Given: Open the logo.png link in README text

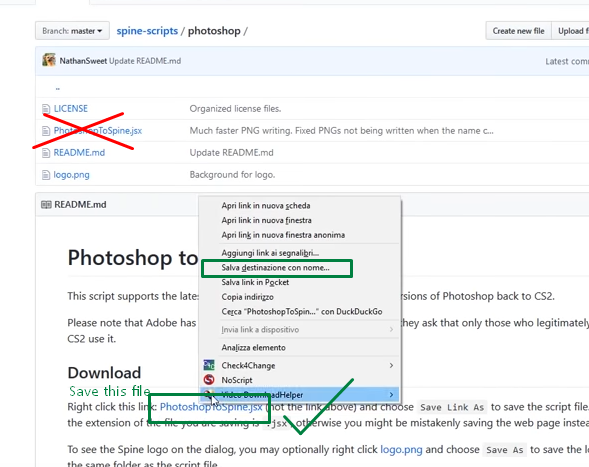Looking at the screenshot, I should (401, 449).
